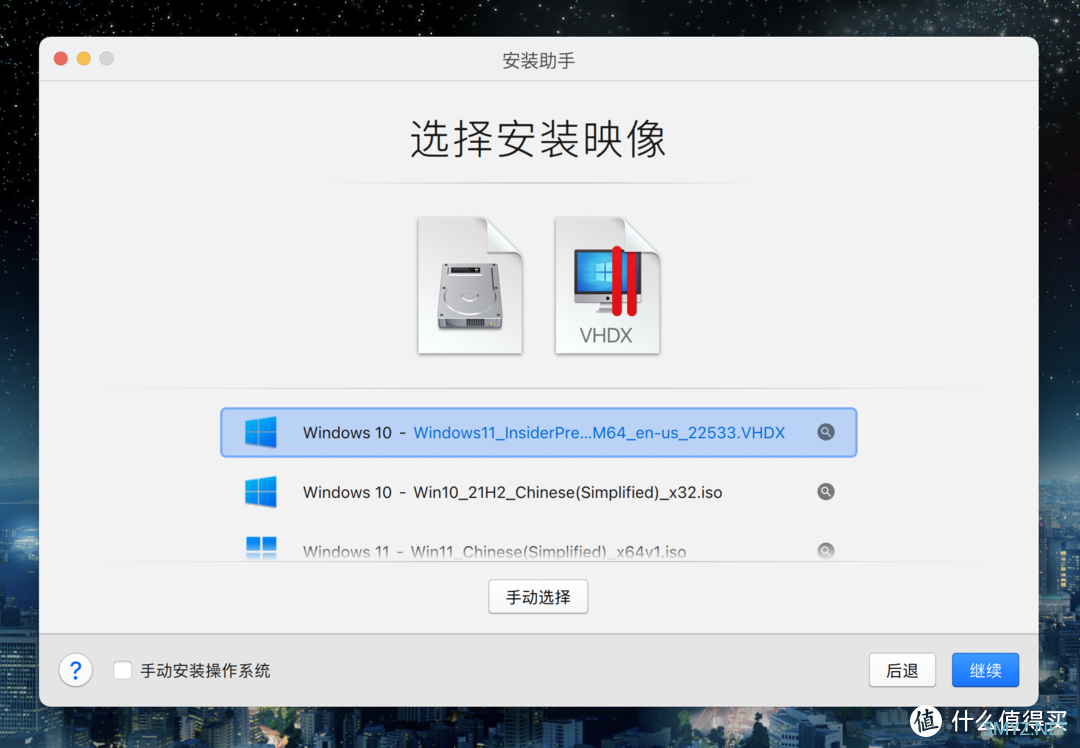Select the Win10_21H2 x32 iso row
This screenshot has width=1080, height=748.
(x=539, y=492)
